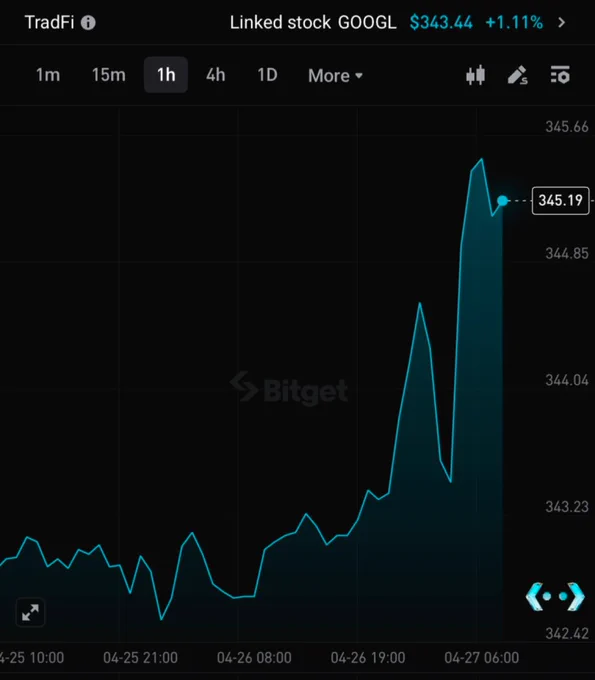
Task: Tap the 04-26 08:00 time label
Action: pyautogui.click(x=254, y=658)
